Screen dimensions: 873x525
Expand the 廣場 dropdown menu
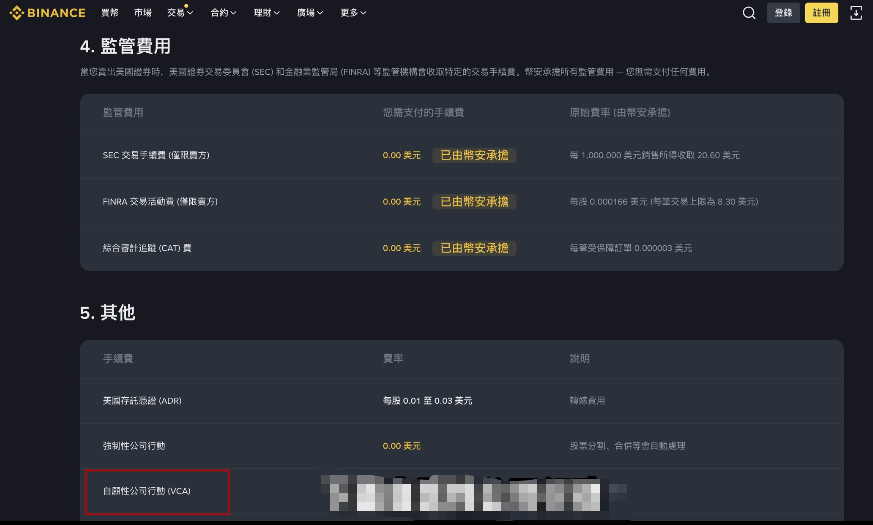310,13
